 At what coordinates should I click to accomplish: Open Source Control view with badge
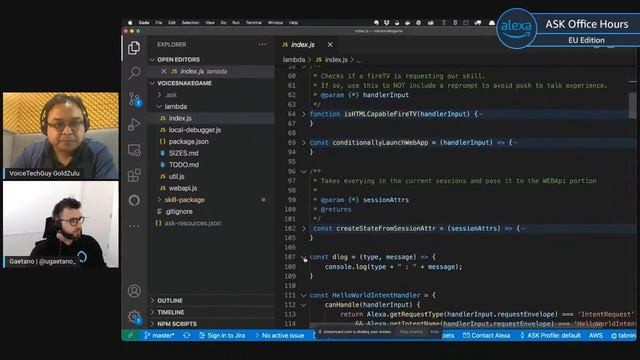point(134,99)
